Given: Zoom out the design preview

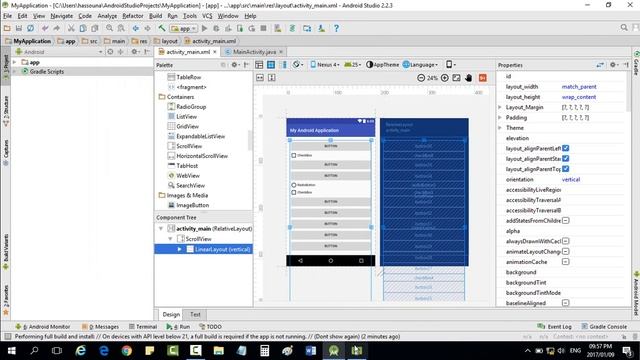Looking at the screenshot, I should pos(421,78).
